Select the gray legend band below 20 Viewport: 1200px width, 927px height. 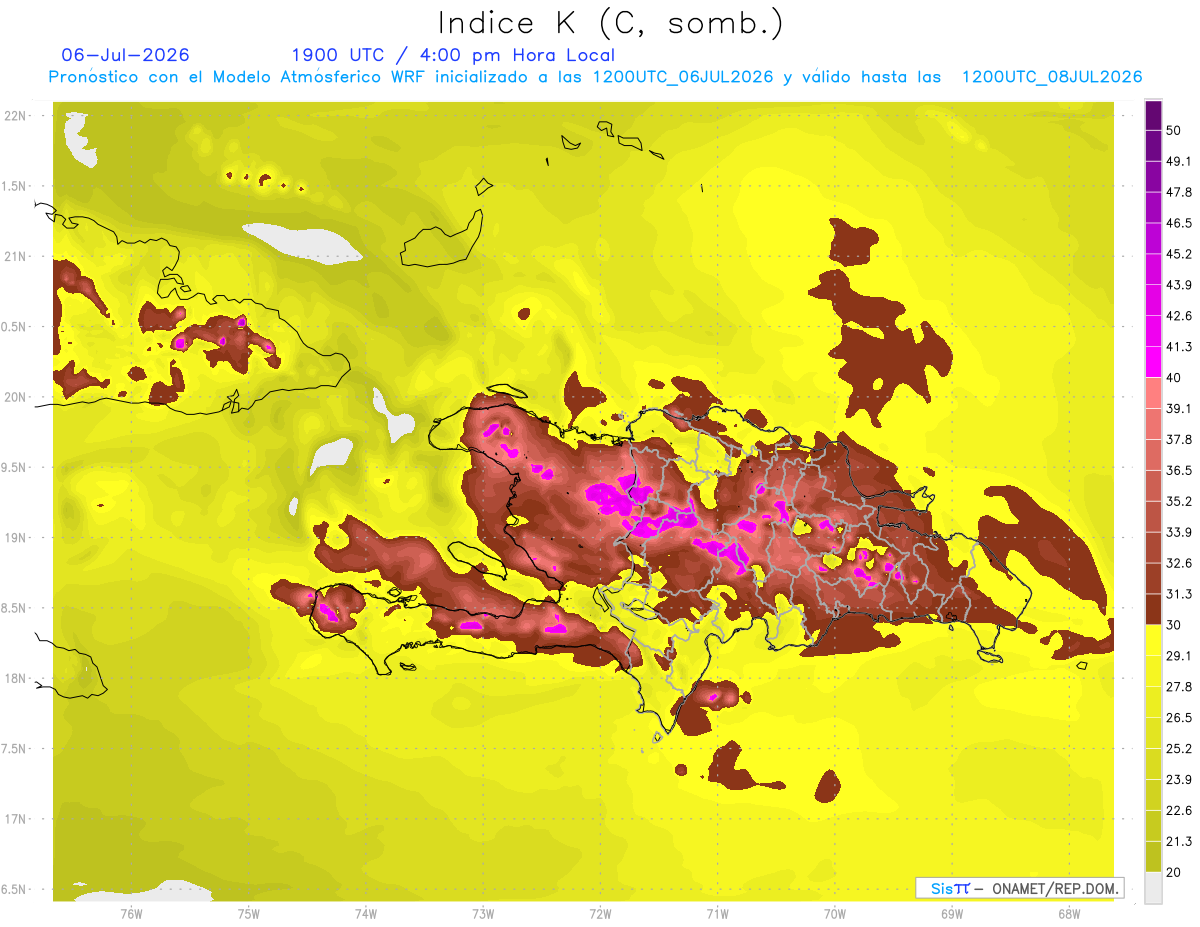tap(1153, 887)
